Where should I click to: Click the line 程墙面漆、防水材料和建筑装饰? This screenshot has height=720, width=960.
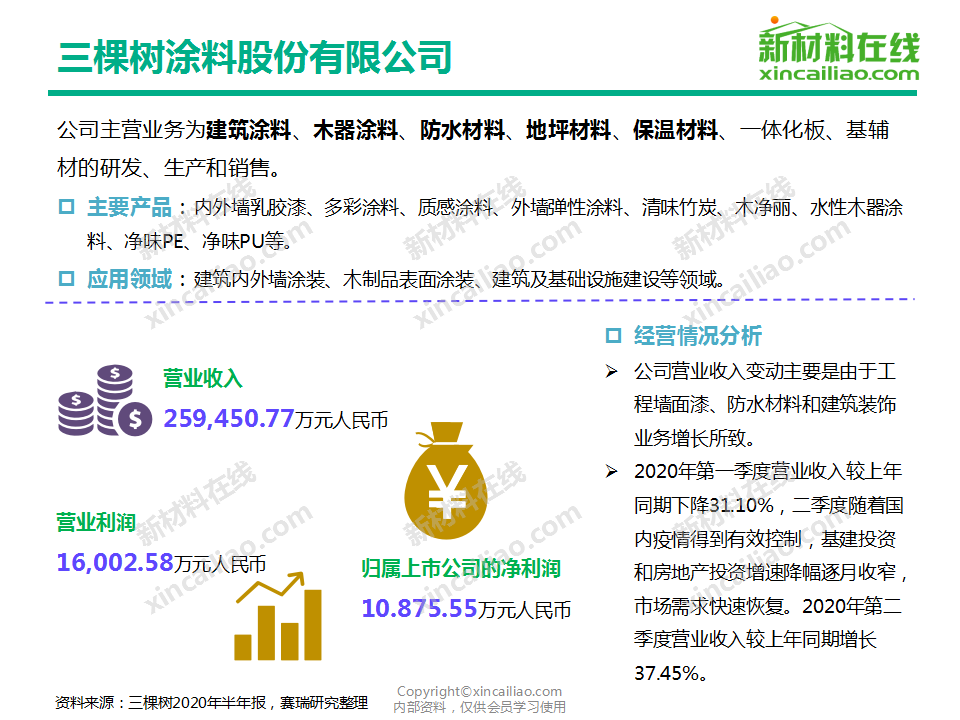pyautogui.click(x=765, y=405)
